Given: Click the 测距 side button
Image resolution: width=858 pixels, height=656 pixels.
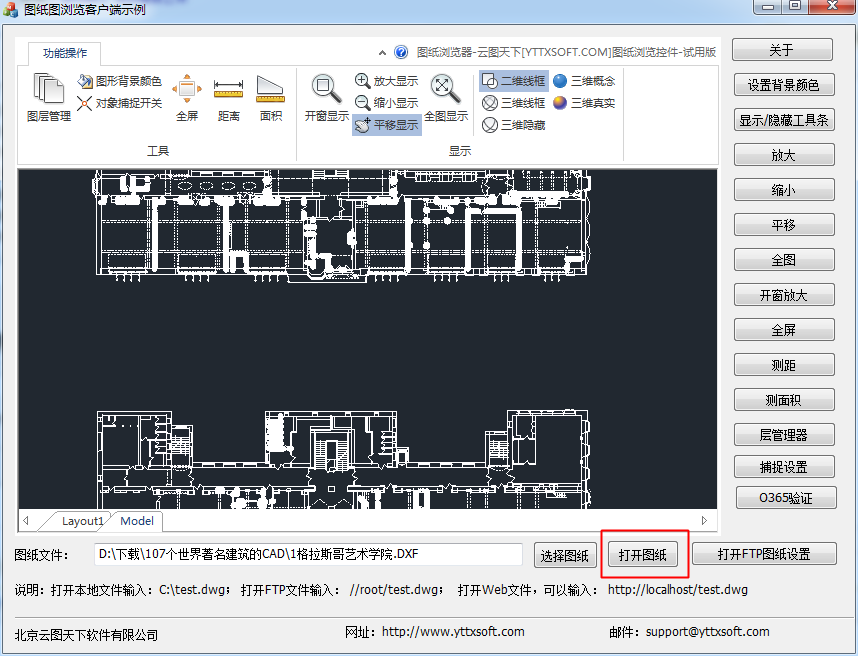Looking at the screenshot, I should pos(784,365).
